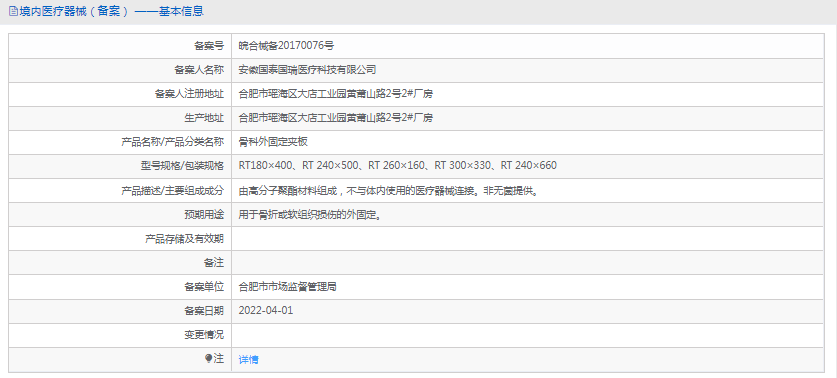Image resolution: width=837 pixels, height=378 pixels.
Task: Click filing authority 合肥市市场监督管理局
Action: click(x=287, y=287)
